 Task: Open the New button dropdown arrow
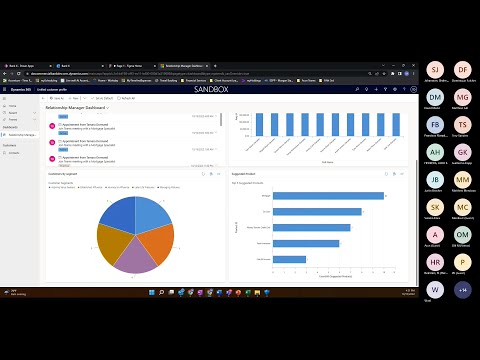pos(84,98)
